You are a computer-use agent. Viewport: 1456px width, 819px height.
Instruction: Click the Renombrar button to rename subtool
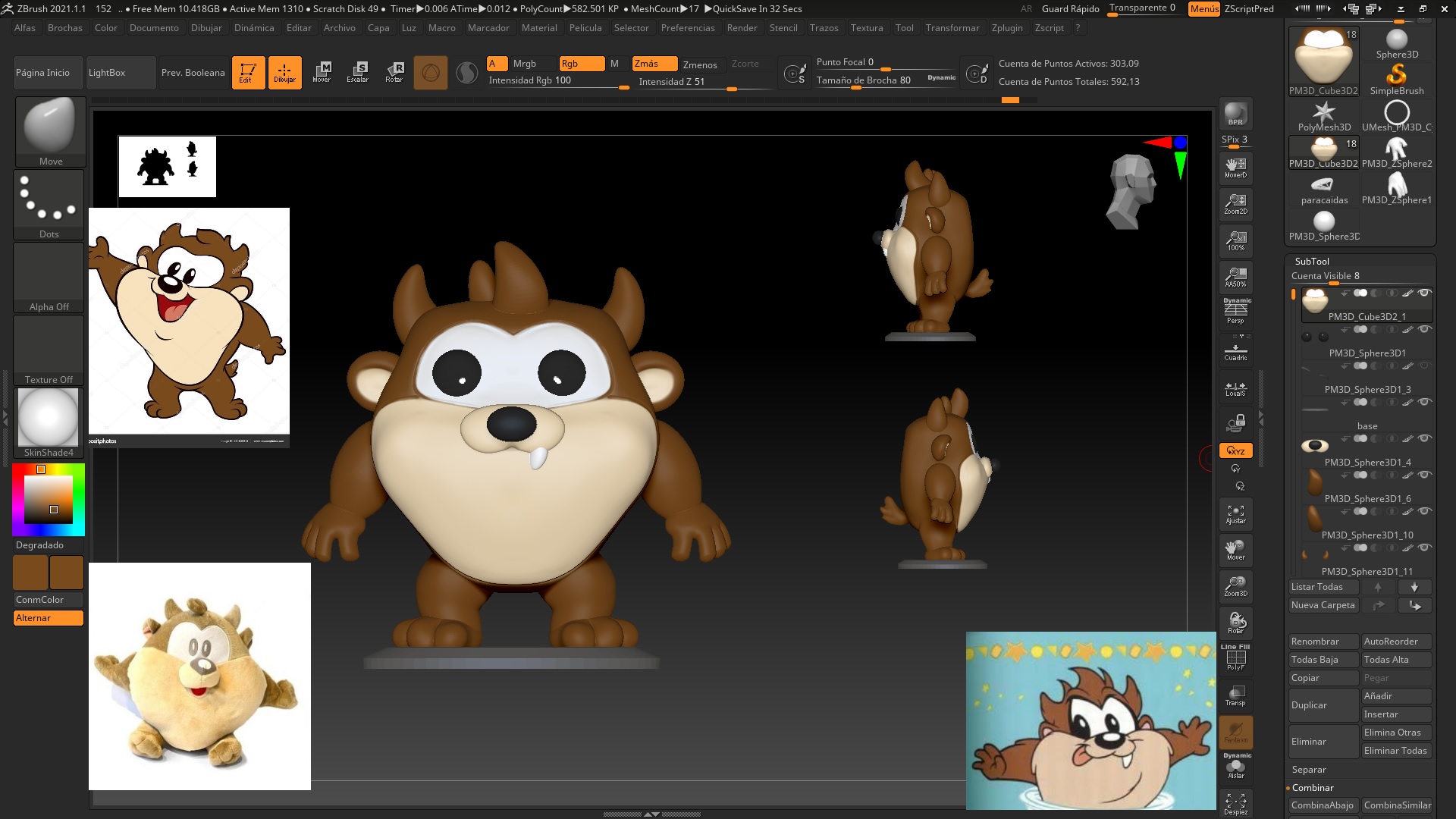click(1323, 642)
